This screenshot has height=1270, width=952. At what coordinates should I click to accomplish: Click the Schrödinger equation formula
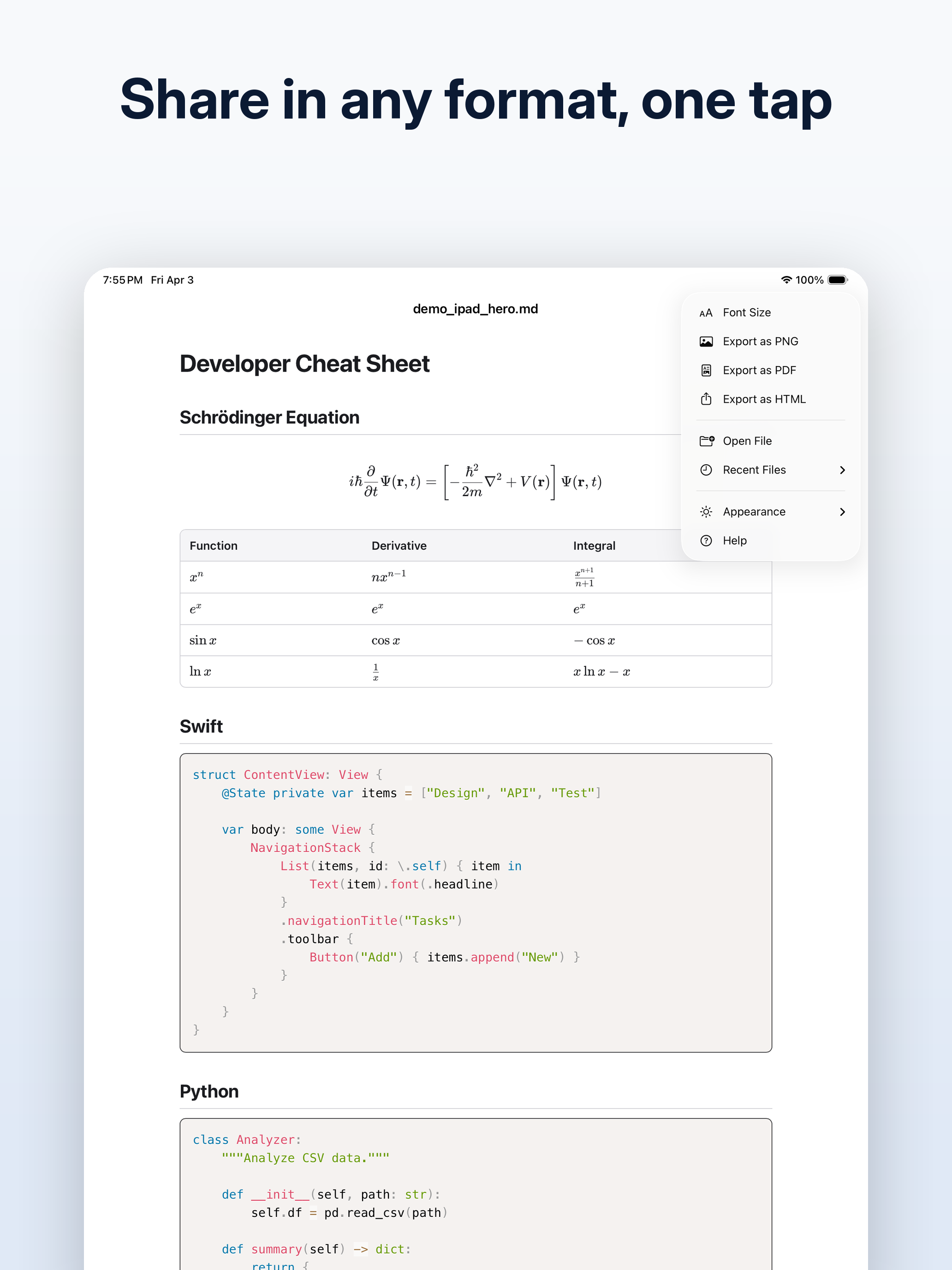pyautogui.click(x=475, y=482)
